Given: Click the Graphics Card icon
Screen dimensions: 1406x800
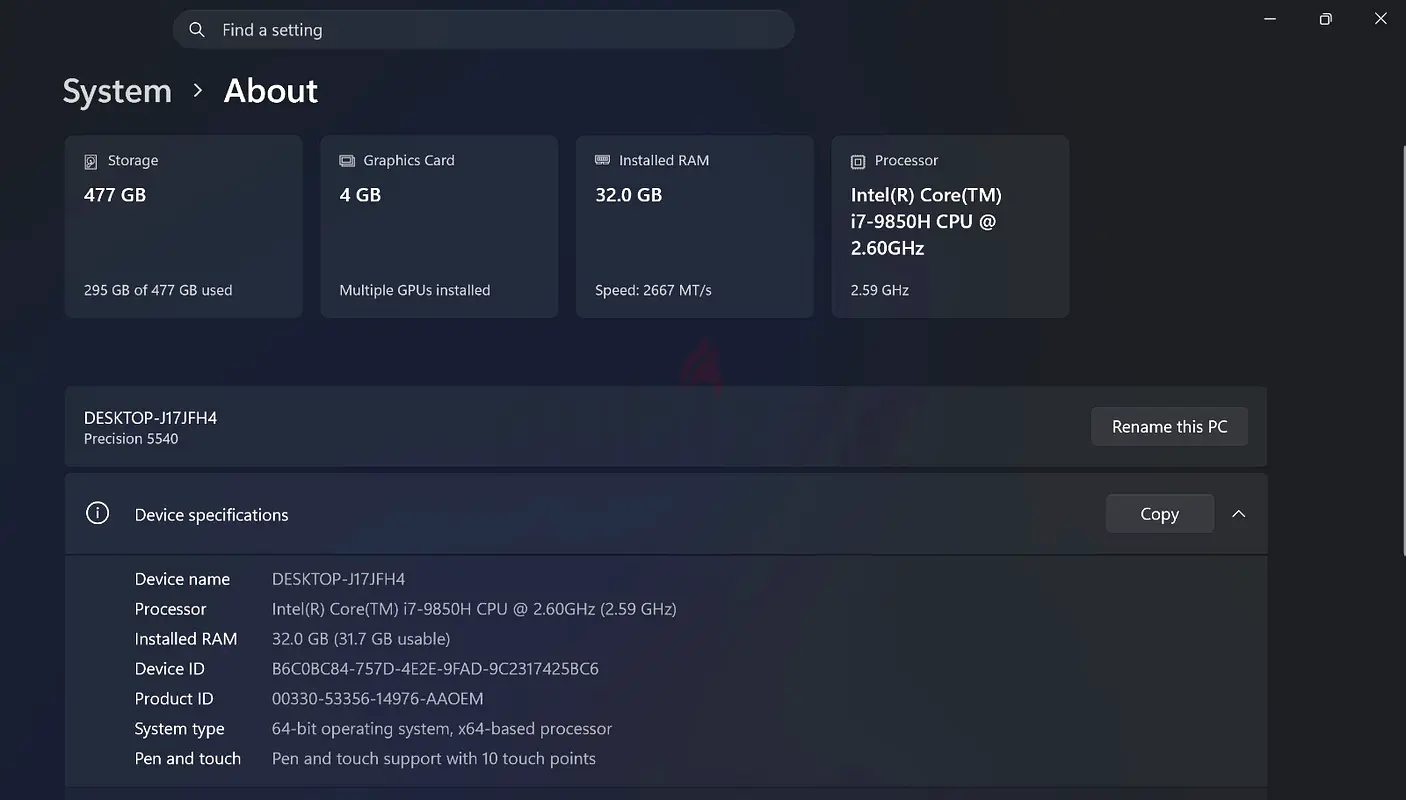Looking at the screenshot, I should [347, 161].
